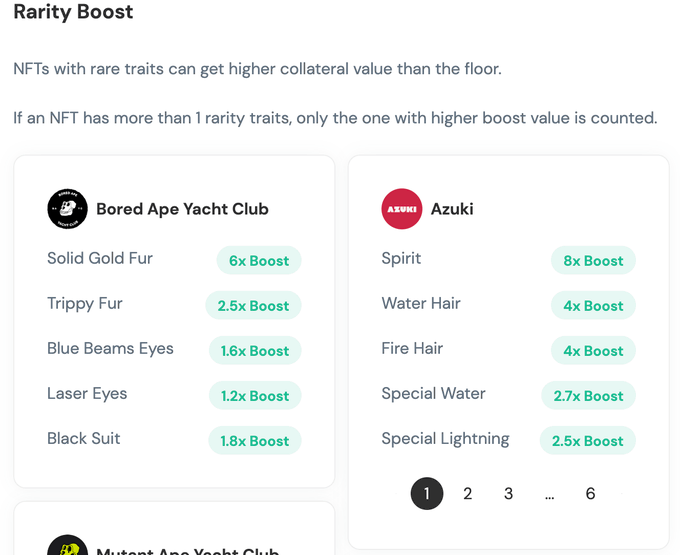Click the 4x Boost badge beside Fire Hair
Image resolution: width=680 pixels, height=555 pixels.
[593, 351]
